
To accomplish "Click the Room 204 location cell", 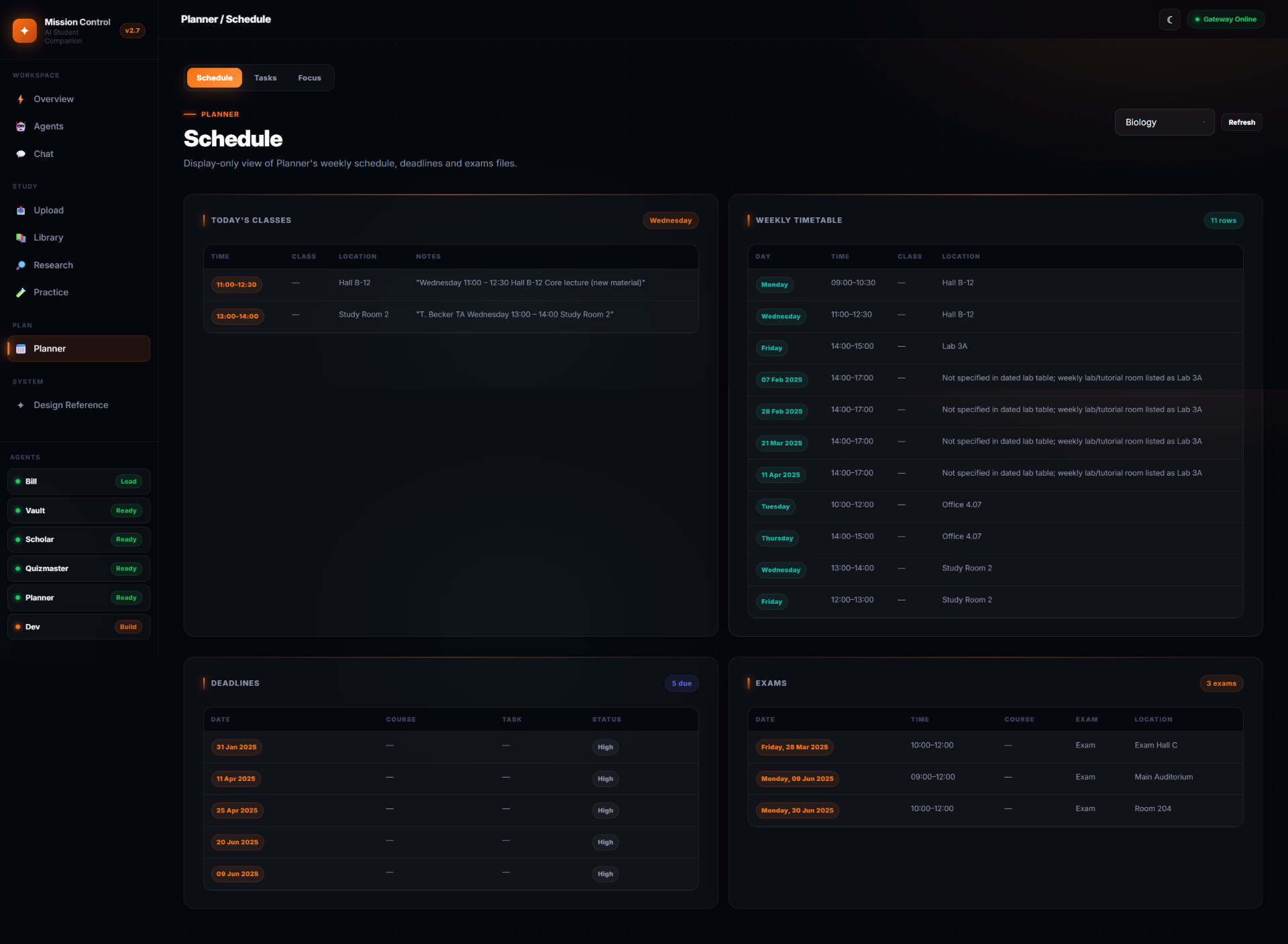I will 1153,808.
